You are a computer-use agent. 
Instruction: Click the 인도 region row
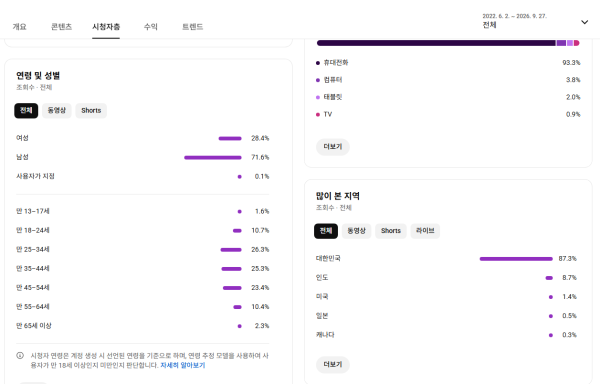[446, 278]
